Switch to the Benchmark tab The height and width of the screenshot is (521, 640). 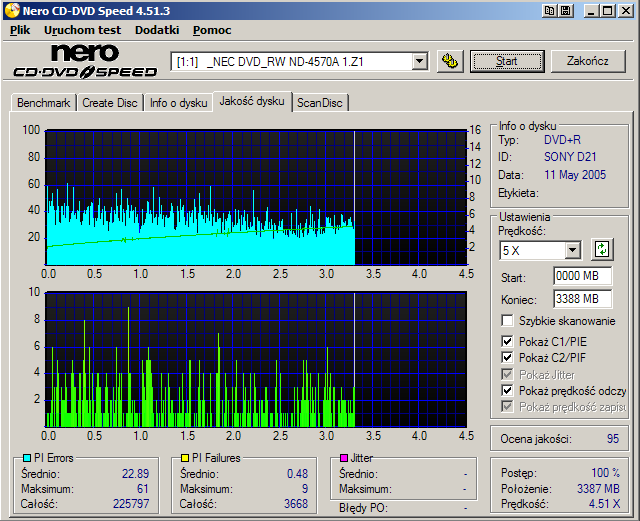pos(44,103)
